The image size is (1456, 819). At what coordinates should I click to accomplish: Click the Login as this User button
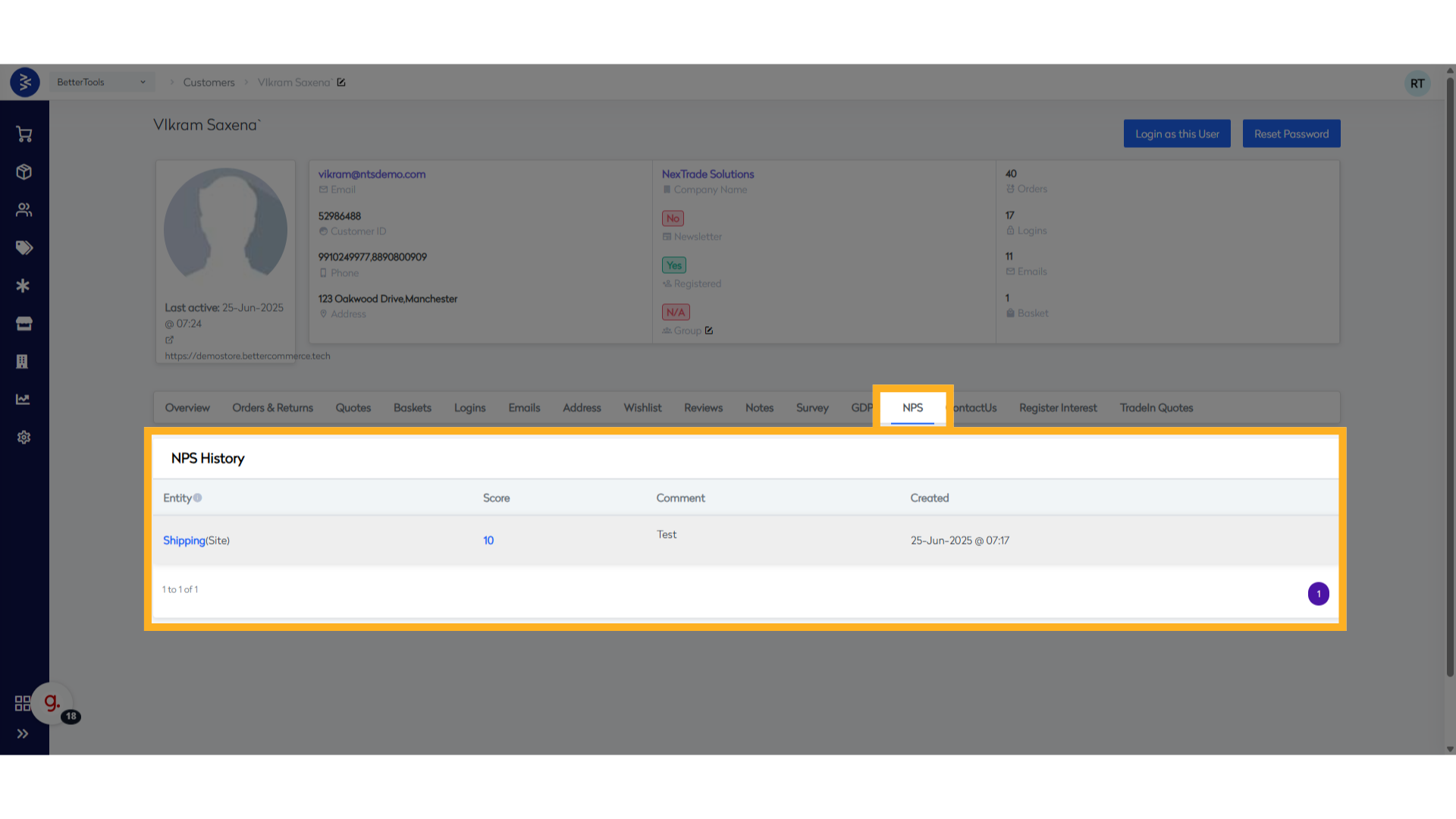[x=1177, y=134]
